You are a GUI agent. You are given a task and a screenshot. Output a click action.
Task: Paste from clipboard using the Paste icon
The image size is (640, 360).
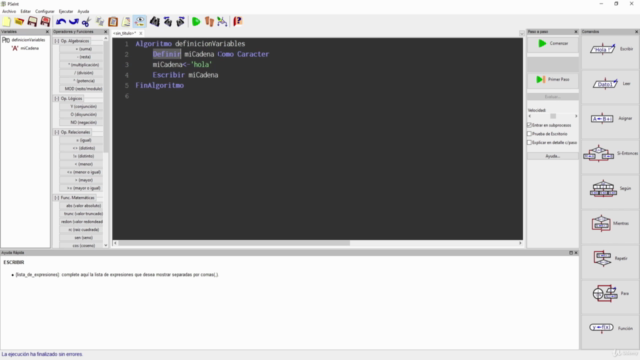113,22
